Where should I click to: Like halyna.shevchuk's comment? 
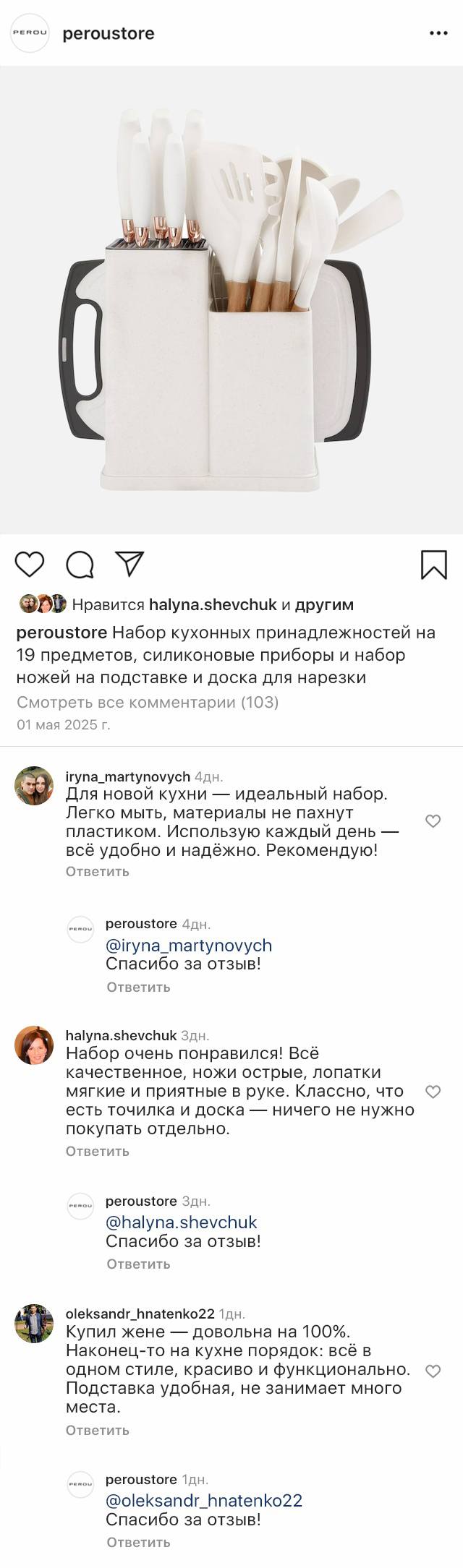[x=433, y=1092]
